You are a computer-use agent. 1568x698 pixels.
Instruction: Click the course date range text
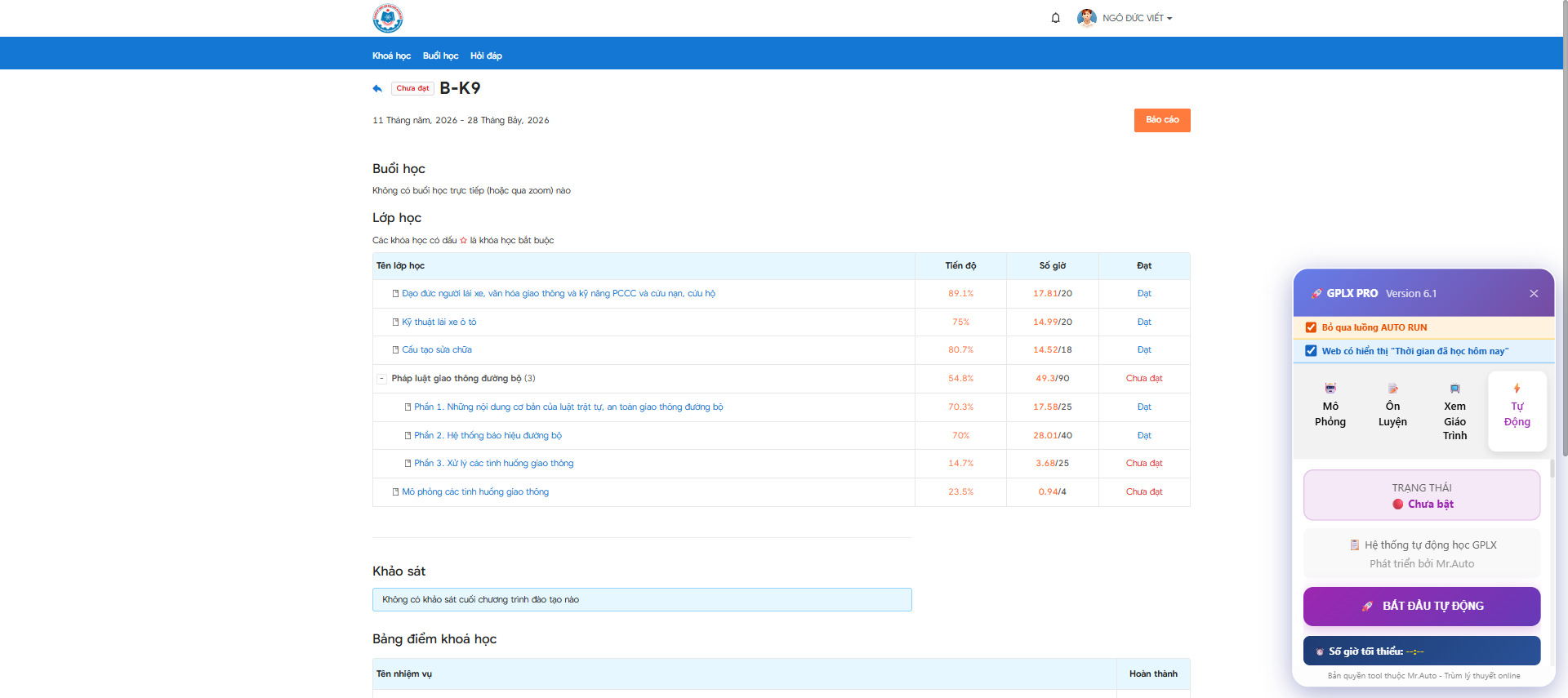click(x=461, y=120)
